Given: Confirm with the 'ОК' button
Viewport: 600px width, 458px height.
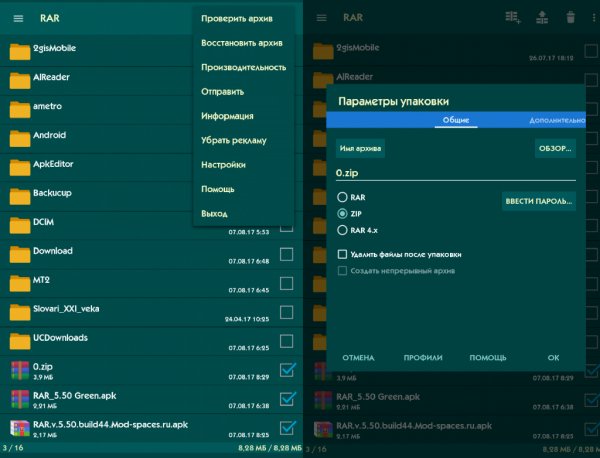Looking at the screenshot, I should point(553,358).
